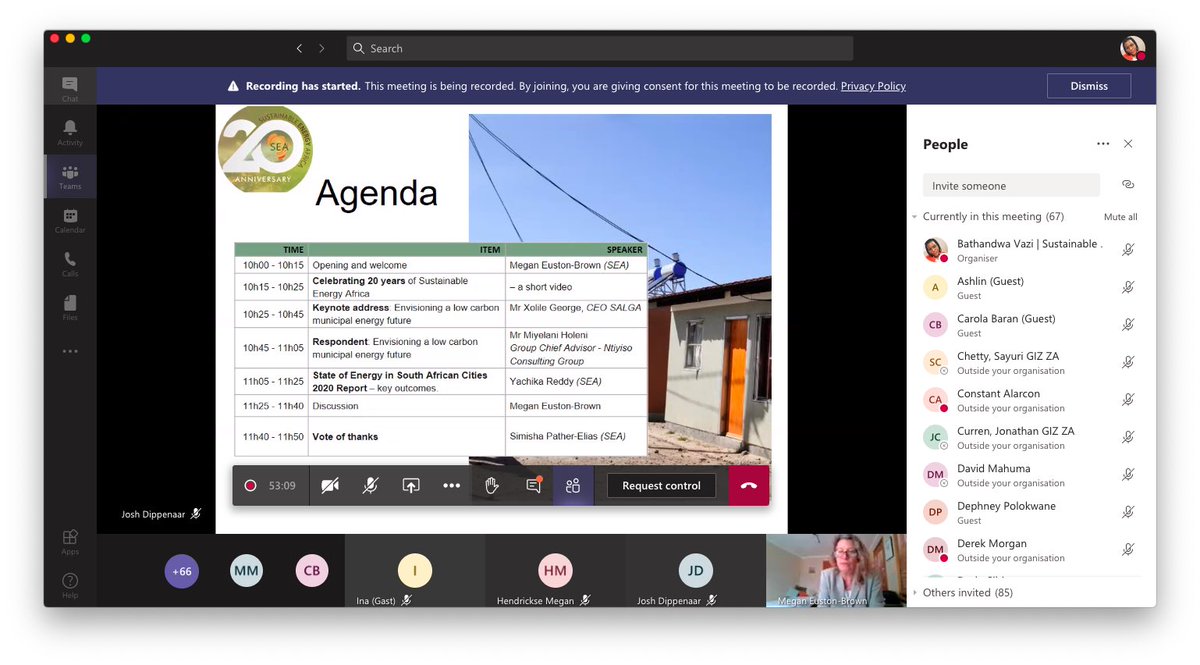Viewport: 1200px width, 665px height.
Task: Toggle the camera off icon
Action: coord(330,485)
